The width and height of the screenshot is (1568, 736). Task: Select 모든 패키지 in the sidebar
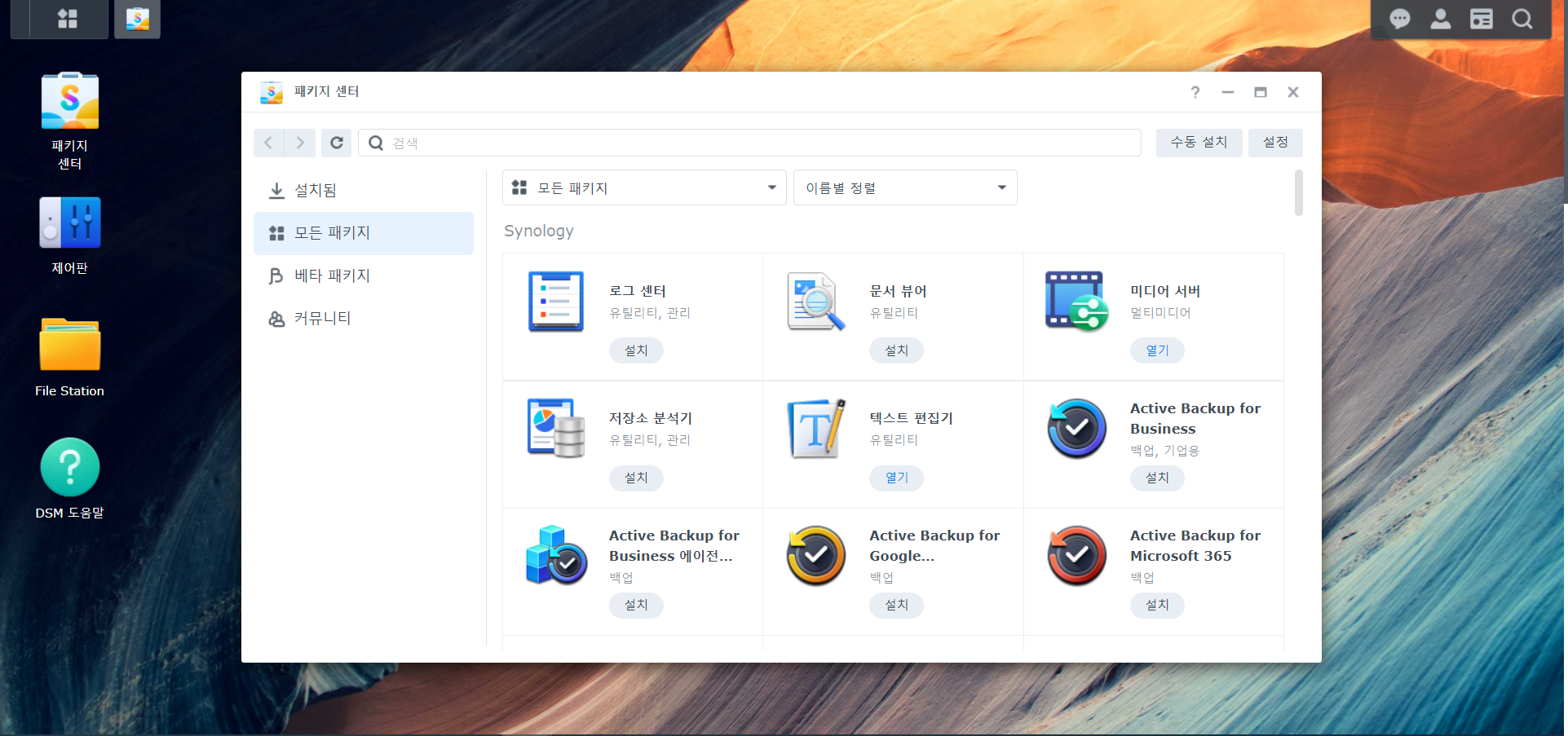pyautogui.click(x=364, y=233)
